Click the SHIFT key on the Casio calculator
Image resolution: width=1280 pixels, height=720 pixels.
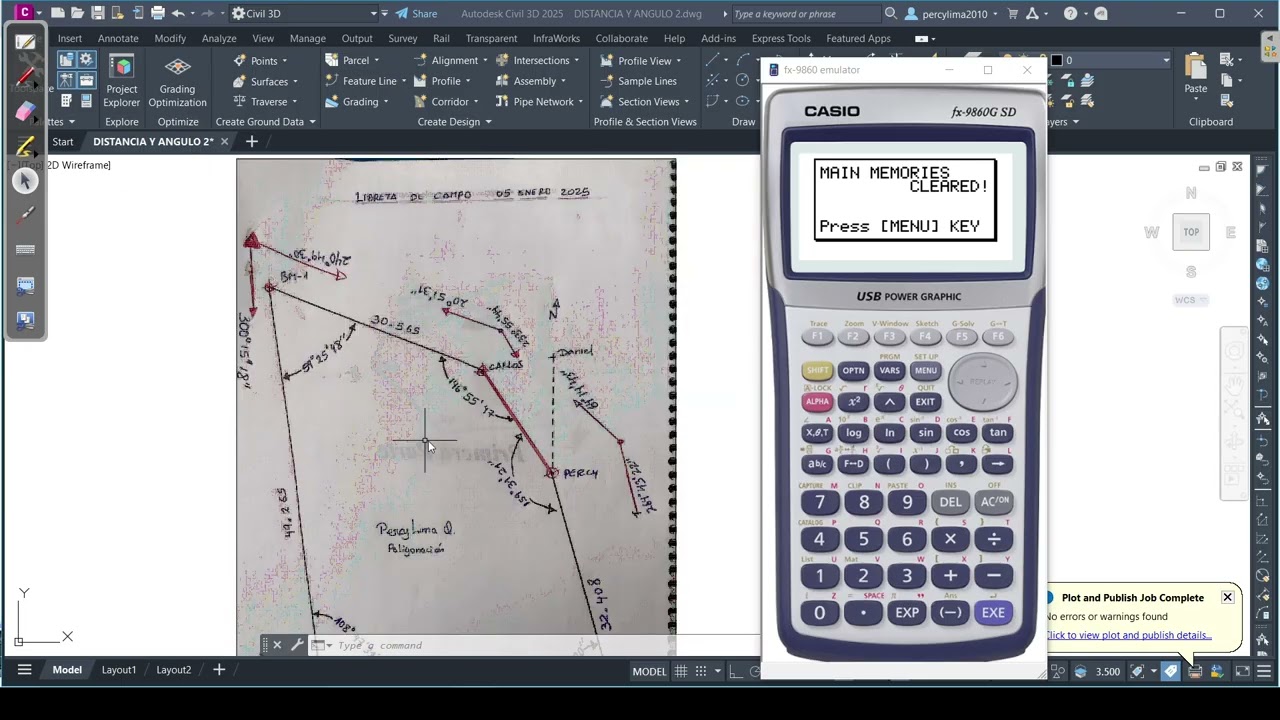[x=817, y=370]
